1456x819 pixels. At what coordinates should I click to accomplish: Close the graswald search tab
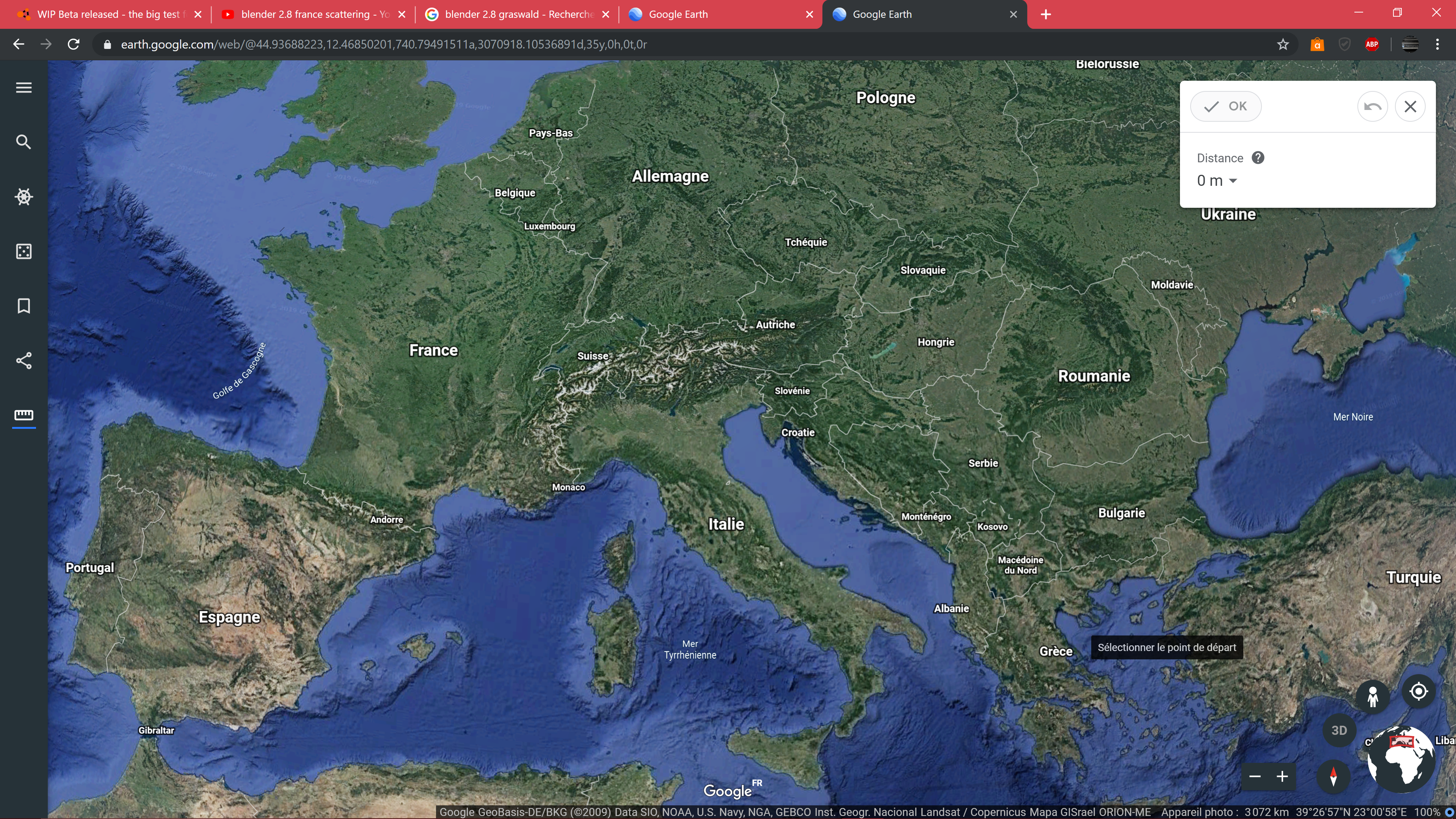[x=606, y=14]
